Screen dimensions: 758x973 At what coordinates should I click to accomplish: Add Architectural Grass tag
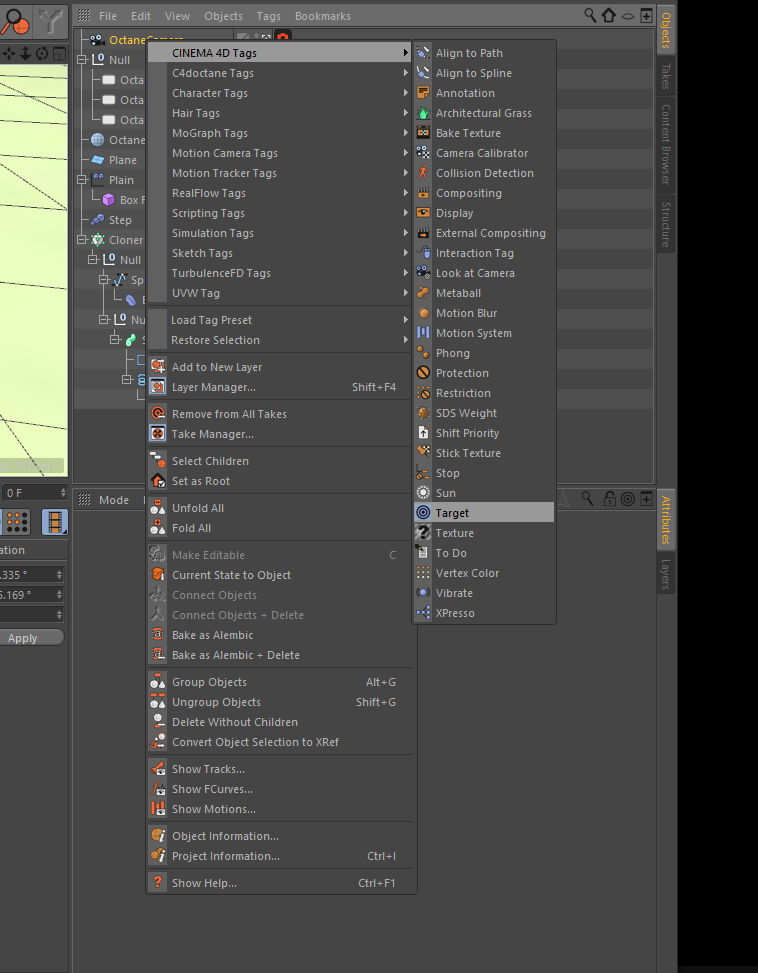(x=484, y=113)
